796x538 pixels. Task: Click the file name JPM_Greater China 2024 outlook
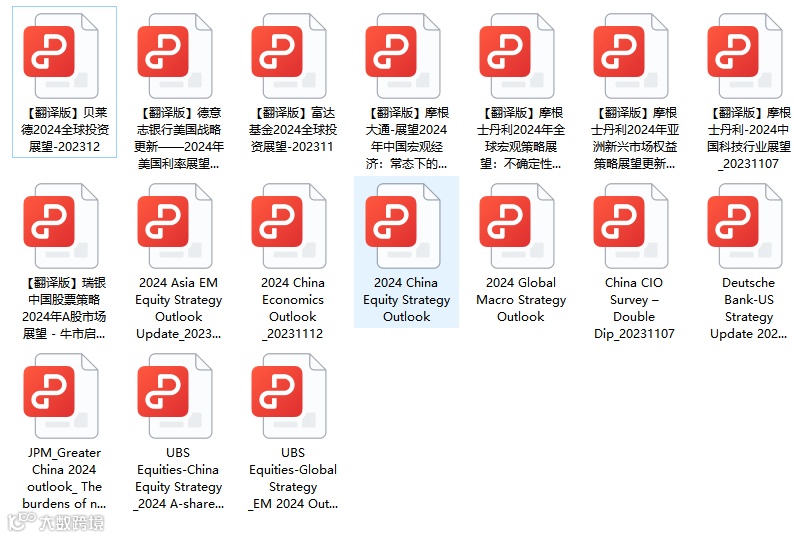pos(64,478)
